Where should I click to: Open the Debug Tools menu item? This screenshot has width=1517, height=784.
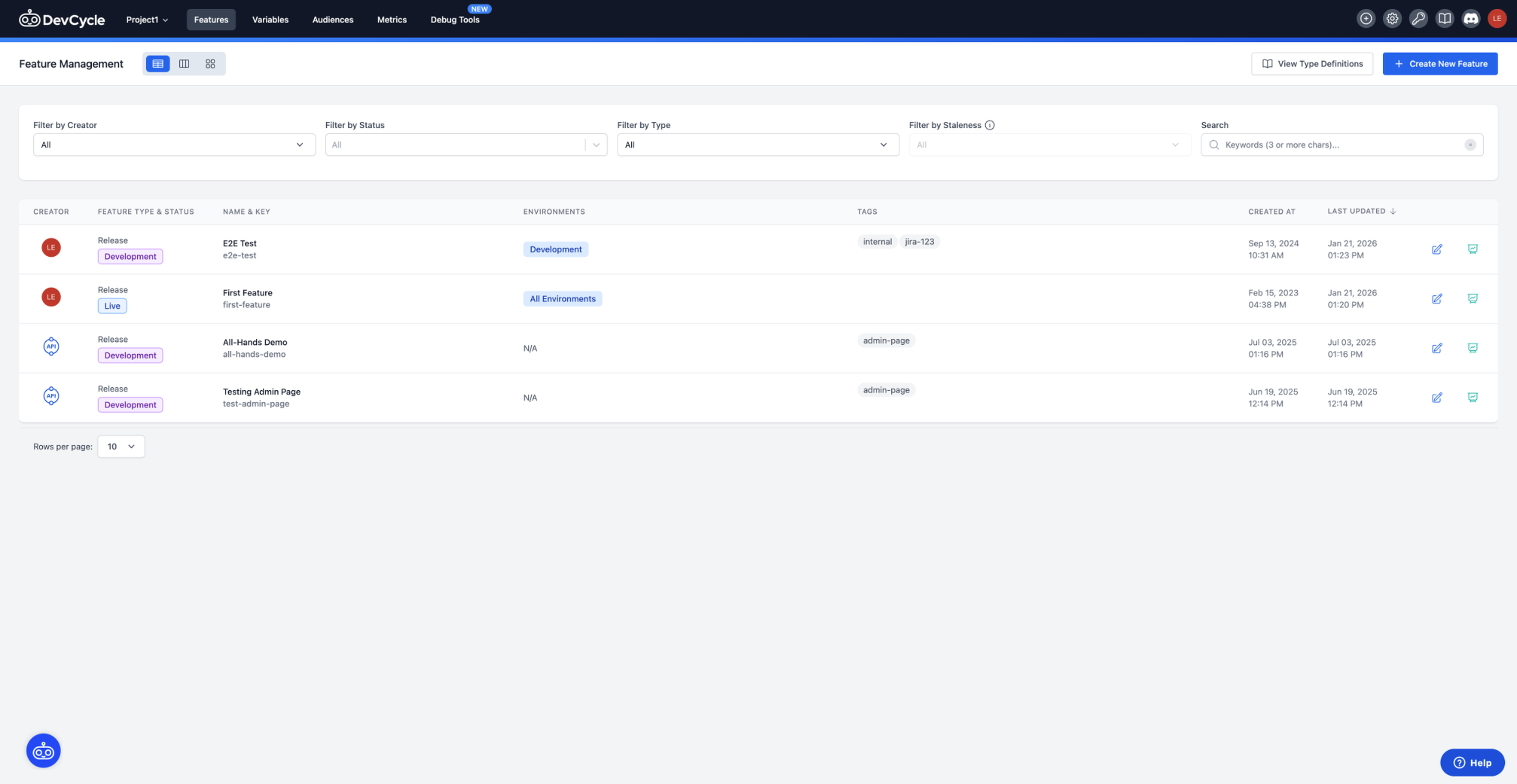455,19
